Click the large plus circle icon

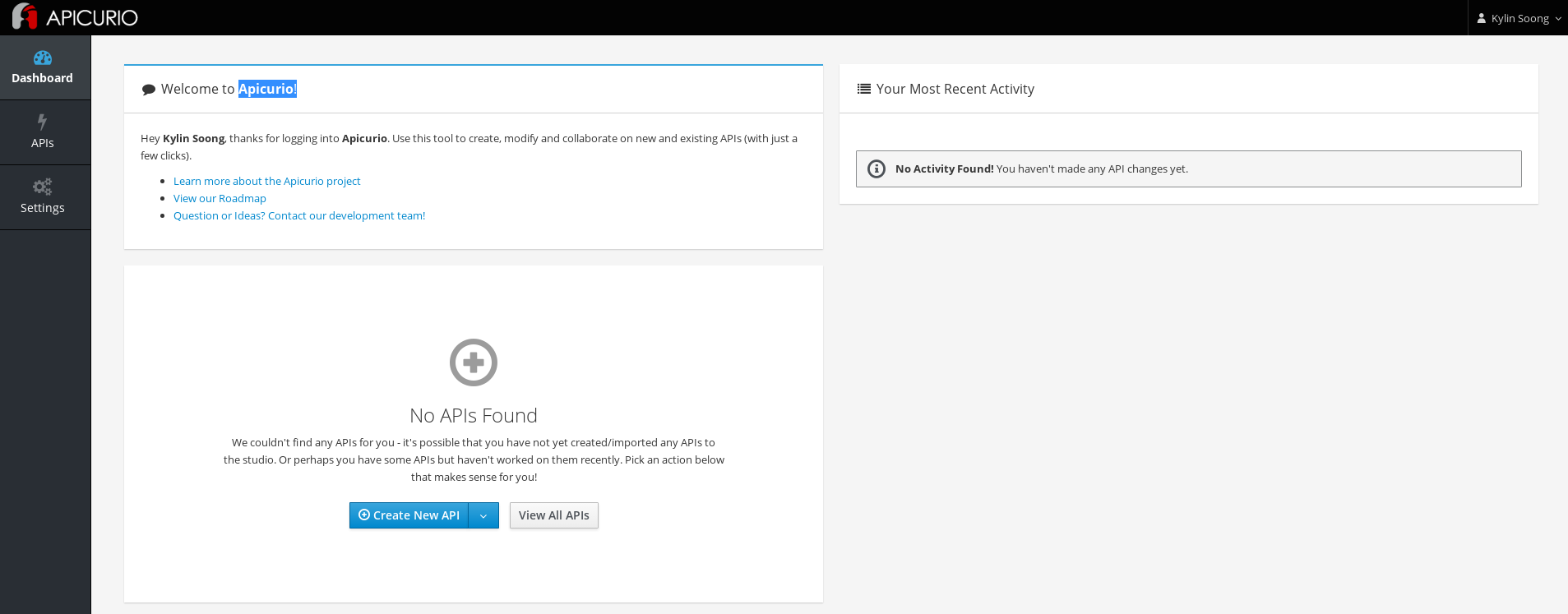tap(474, 362)
